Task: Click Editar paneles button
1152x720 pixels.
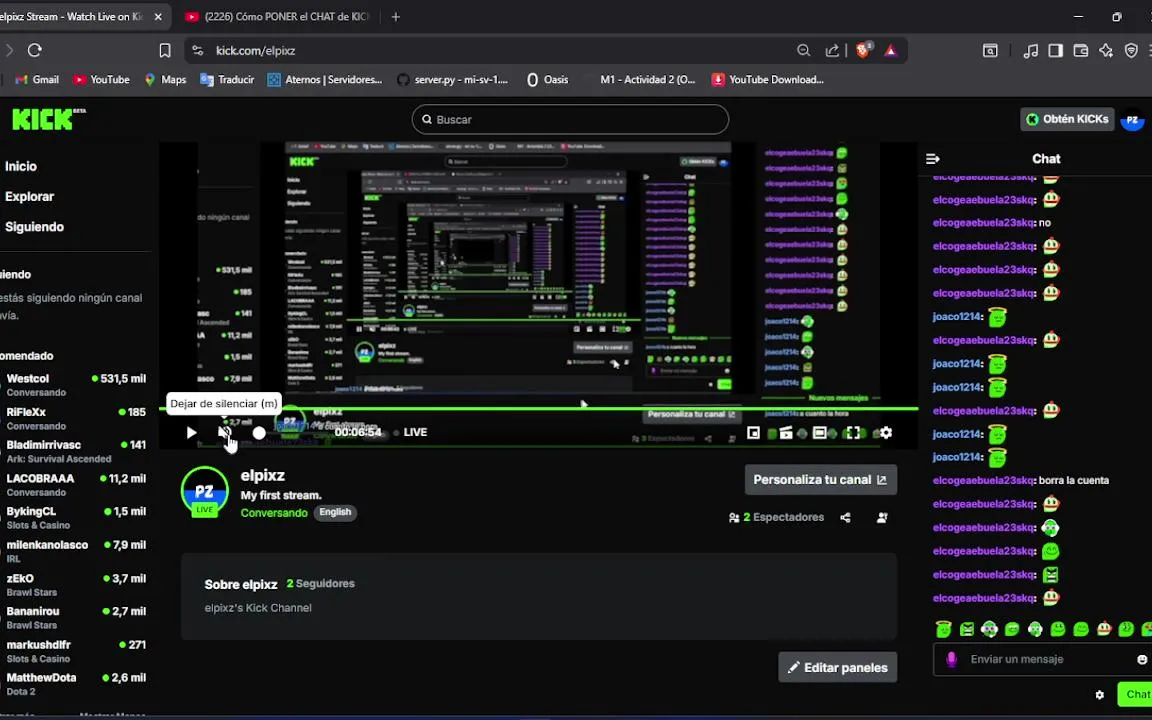Action: (838, 667)
